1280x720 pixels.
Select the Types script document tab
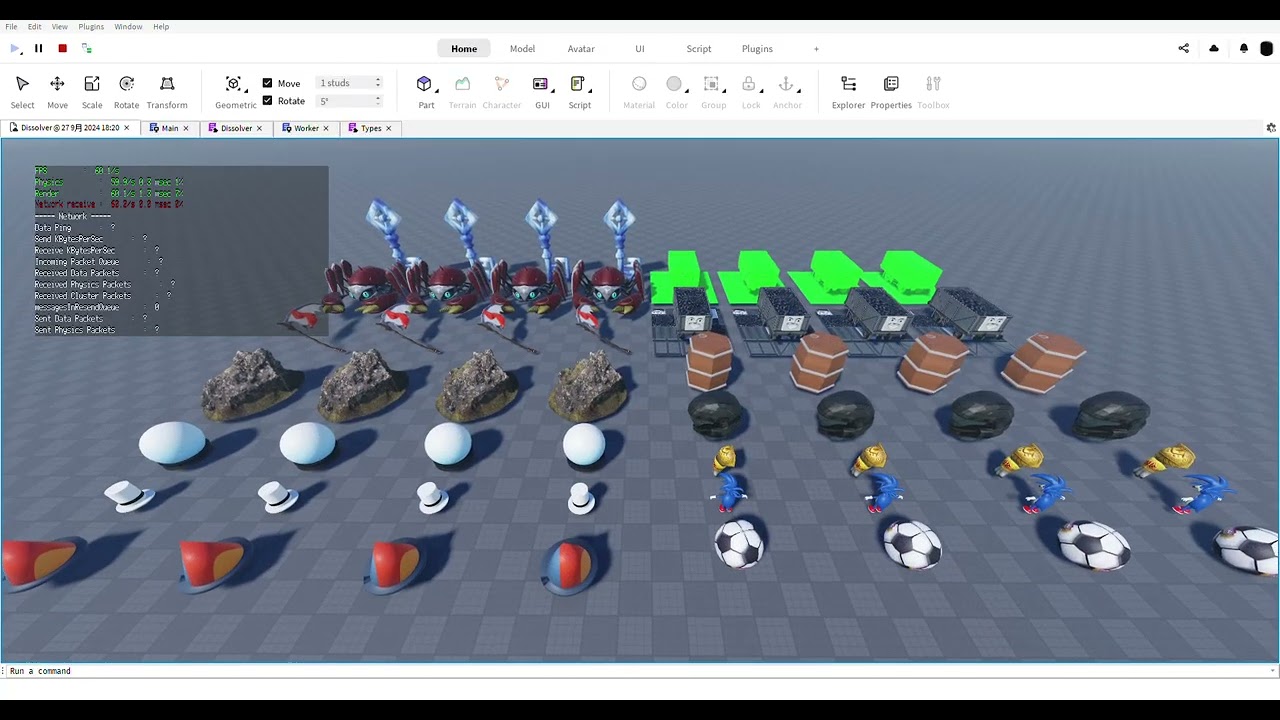[371, 128]
